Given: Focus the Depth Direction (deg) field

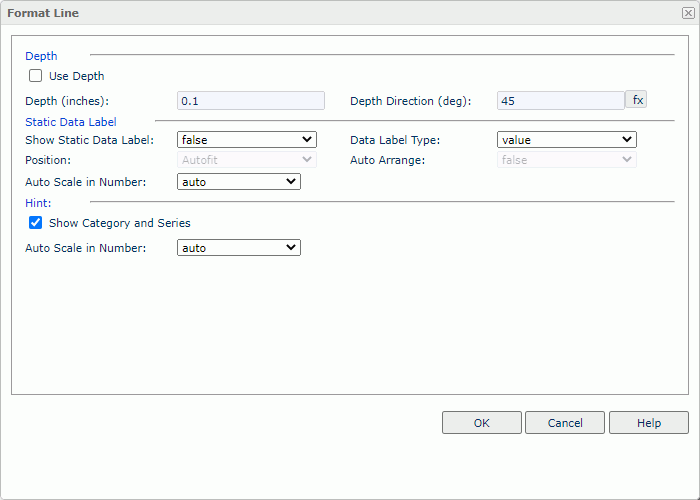Looking at the screenshot, I should (560, 101).
